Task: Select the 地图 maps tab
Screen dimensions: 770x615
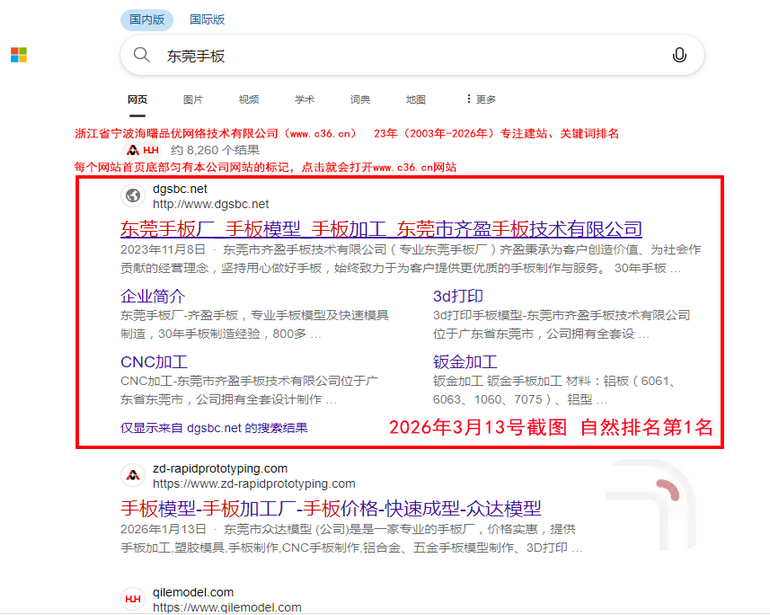Action: click(x=415, y=100)
